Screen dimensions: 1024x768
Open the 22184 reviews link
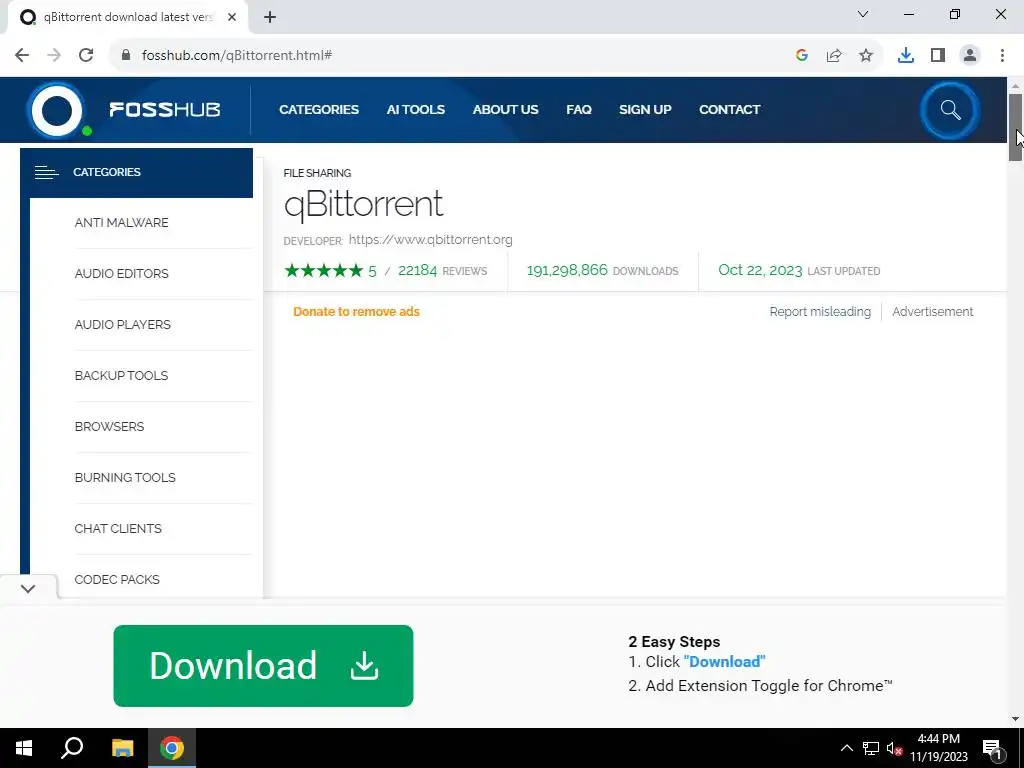coord(442,270)
